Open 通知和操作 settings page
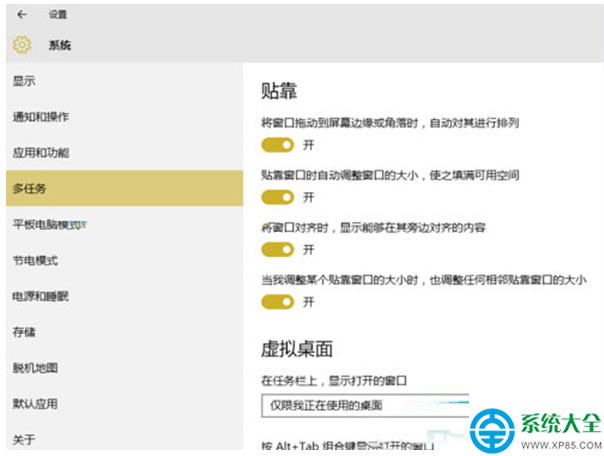Viewport: 604px width, 456px height. pyautogui.click(x=40, y=117)
